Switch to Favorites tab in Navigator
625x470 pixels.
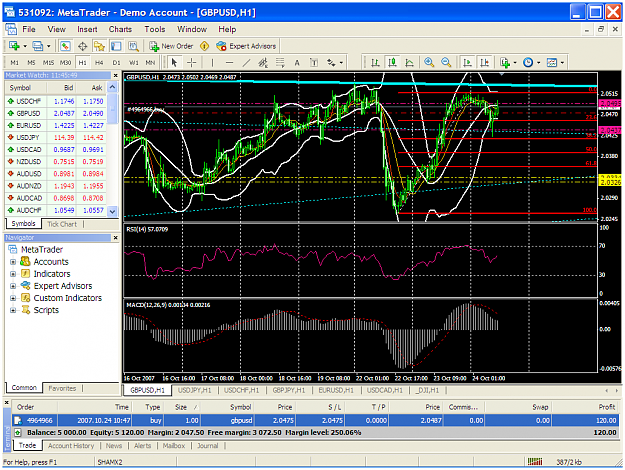62,388
